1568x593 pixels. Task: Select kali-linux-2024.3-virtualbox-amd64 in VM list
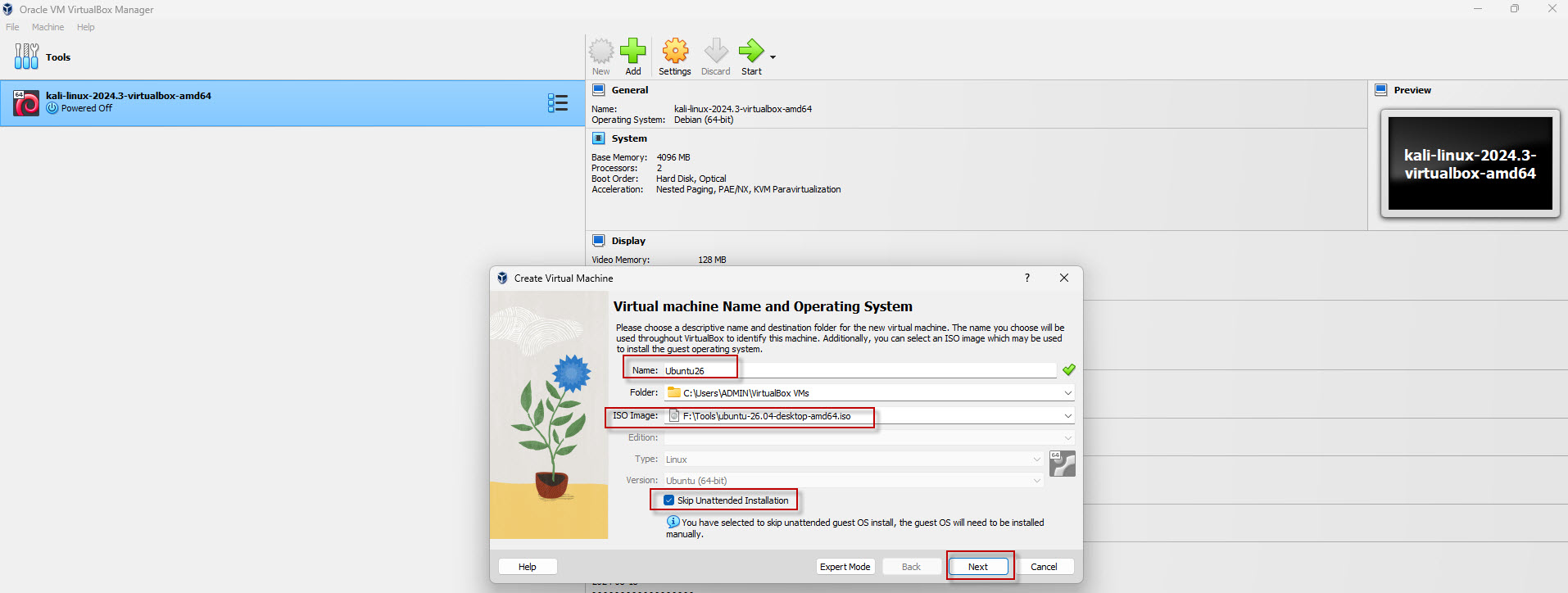click(292, 102)
